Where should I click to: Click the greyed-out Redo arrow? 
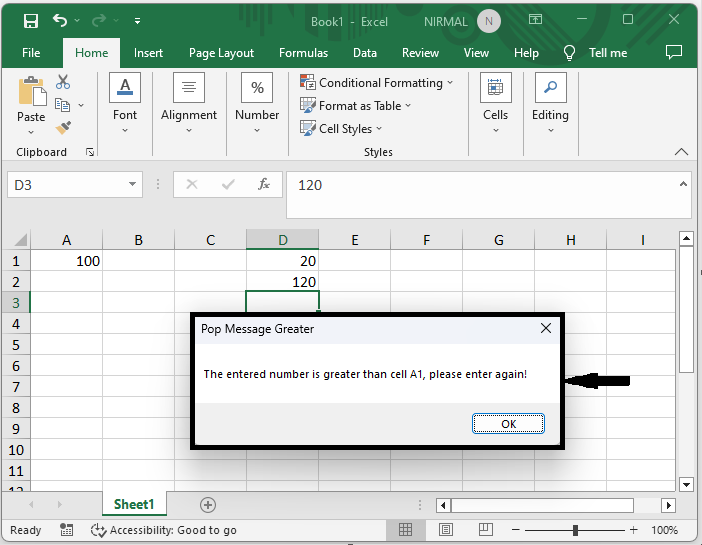(x=98, y=20)
